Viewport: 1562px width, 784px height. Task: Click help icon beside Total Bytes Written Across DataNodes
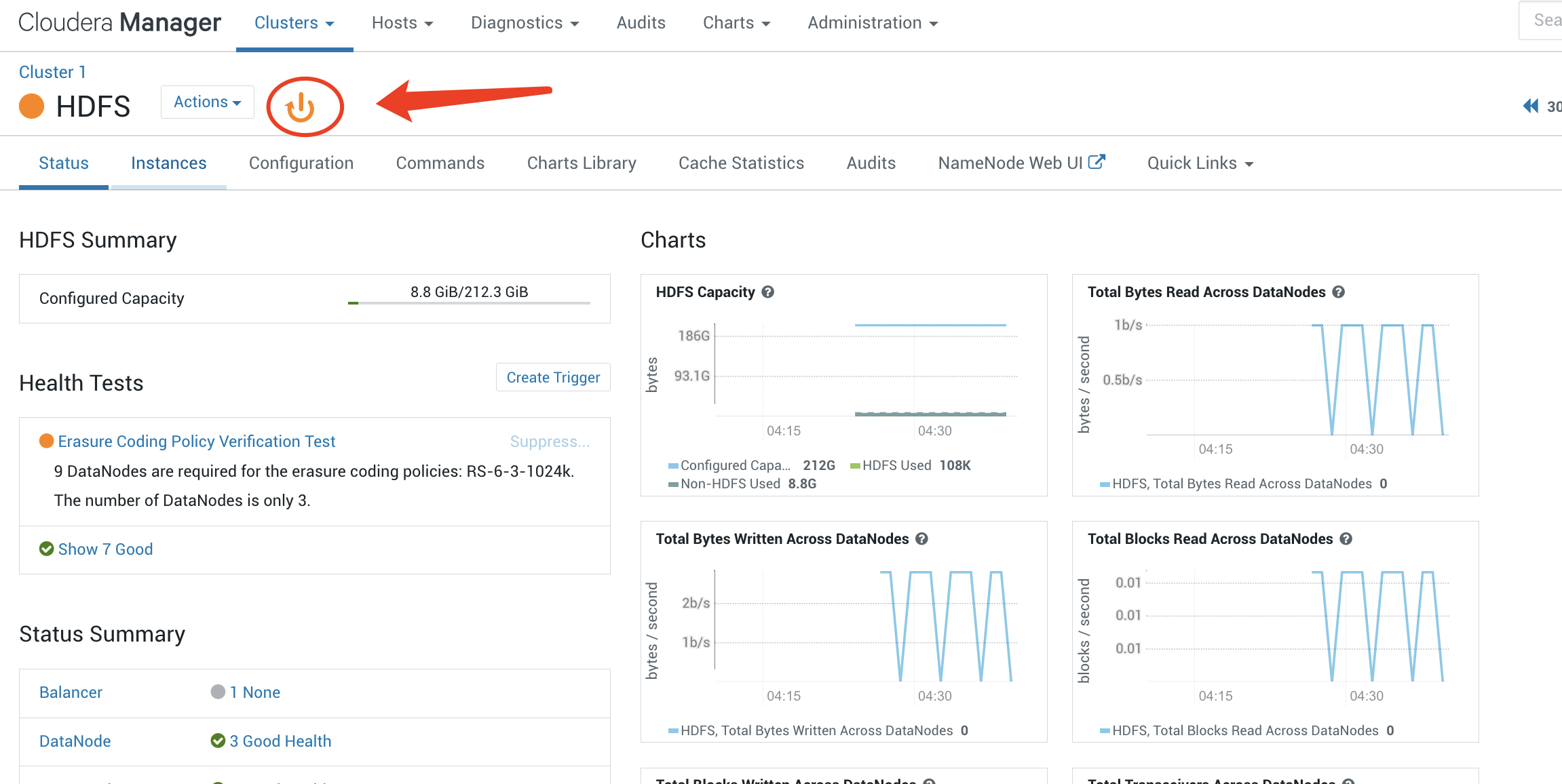pyautogui.click(x=921, y=538)
